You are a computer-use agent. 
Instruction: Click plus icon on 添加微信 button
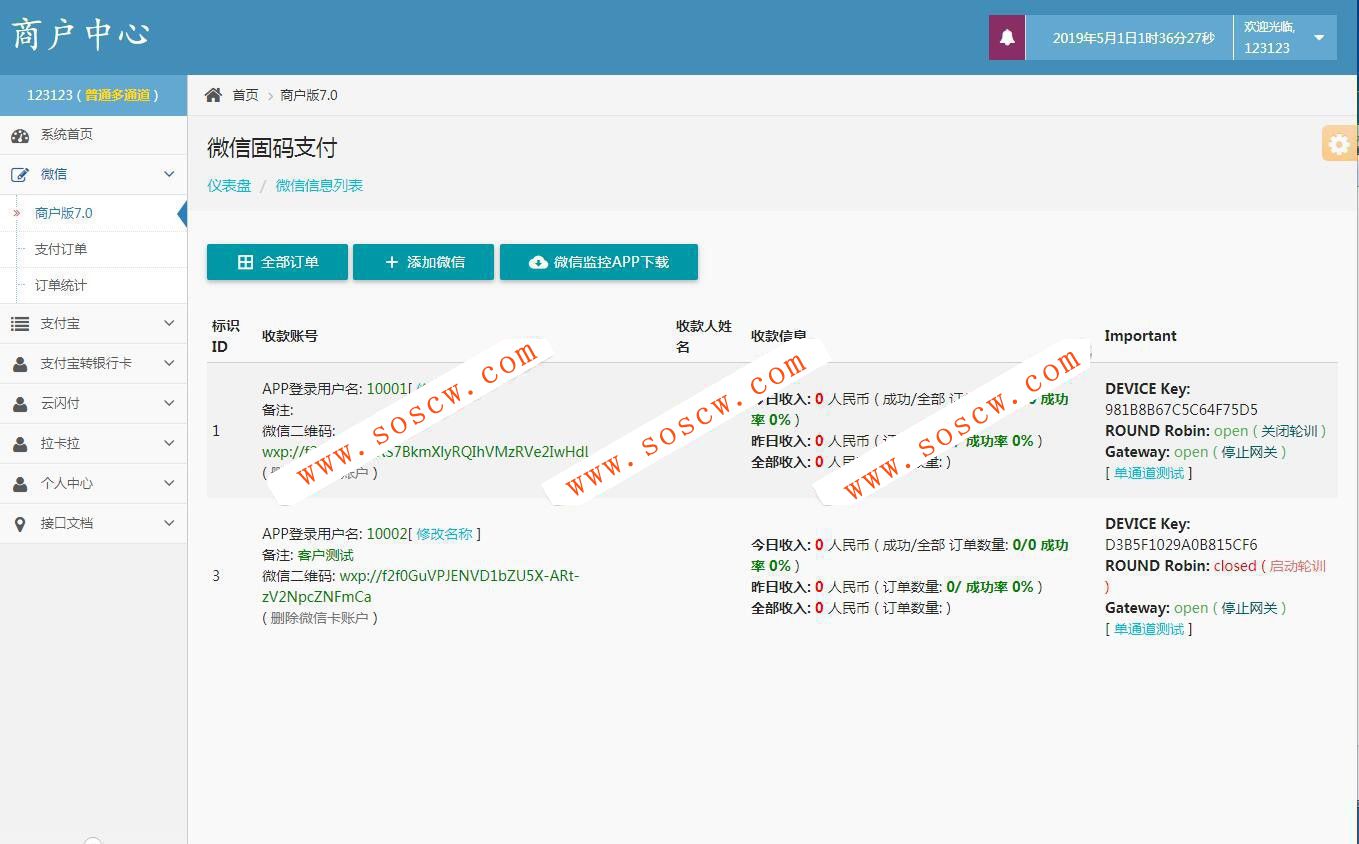coord(391,262)
